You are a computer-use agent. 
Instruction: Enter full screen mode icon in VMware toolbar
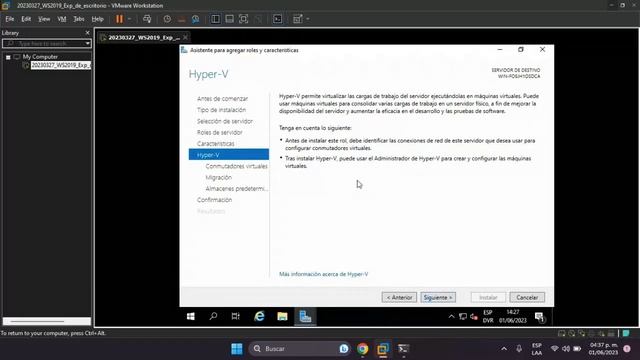244,19
